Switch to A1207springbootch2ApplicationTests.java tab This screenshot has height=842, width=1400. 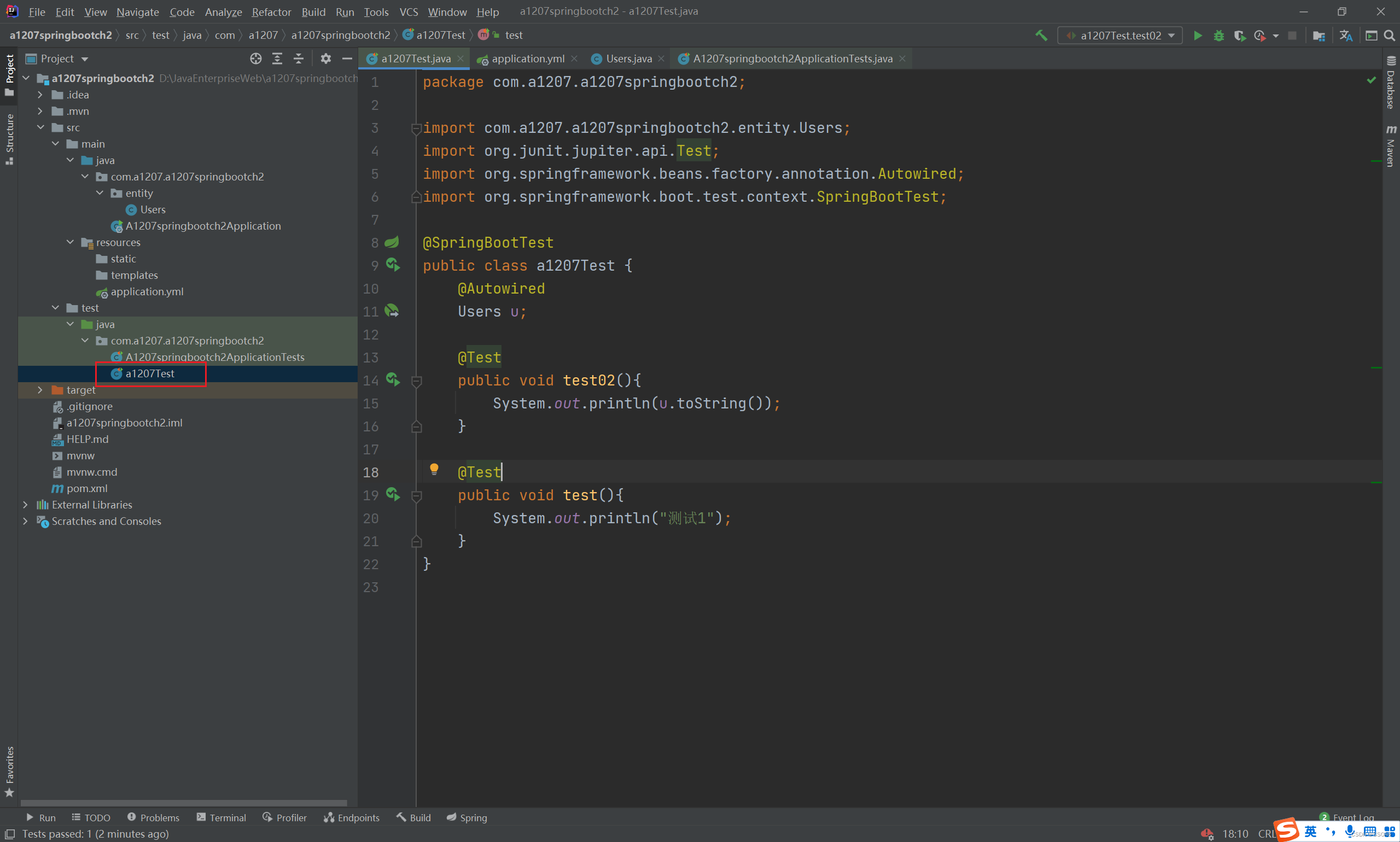pyautogui.click(x=792, y=59)
